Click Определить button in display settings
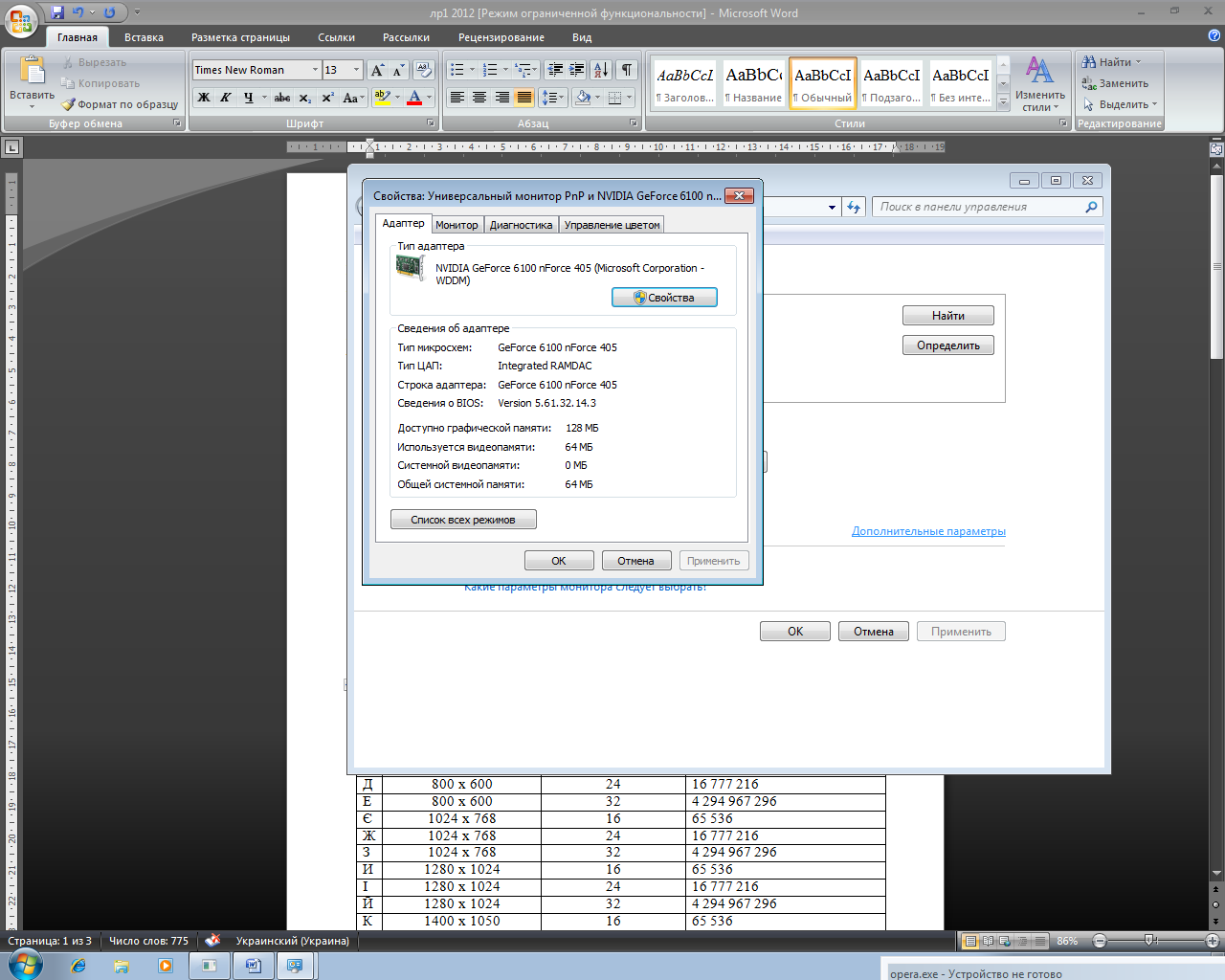 [x=948, y=345]
